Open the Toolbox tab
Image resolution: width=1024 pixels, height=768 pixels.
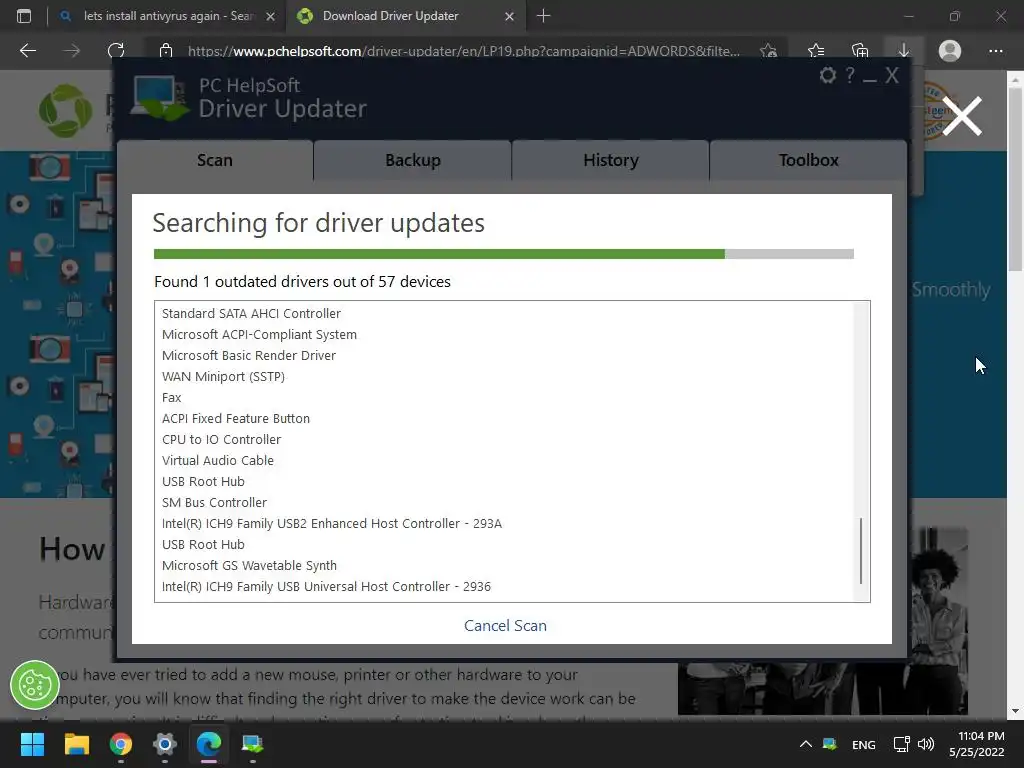(808, 160)
